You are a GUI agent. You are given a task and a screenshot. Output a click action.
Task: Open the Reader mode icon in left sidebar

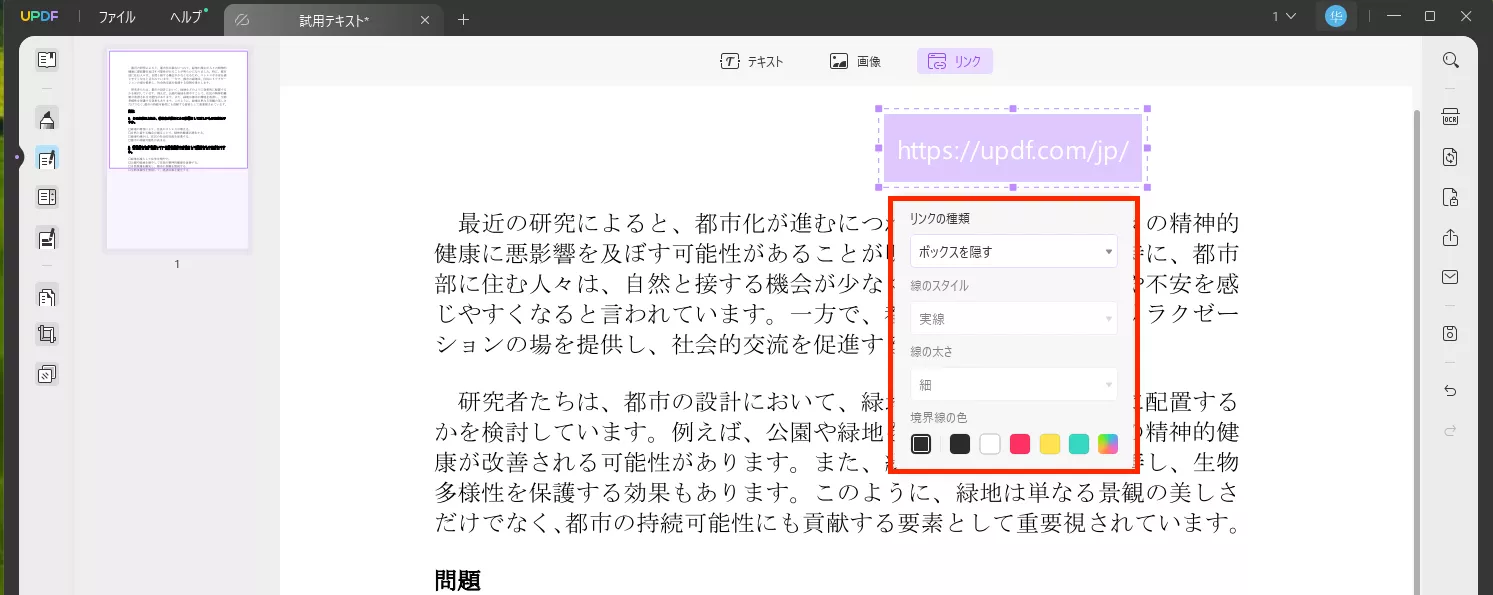tap(46, 60)
